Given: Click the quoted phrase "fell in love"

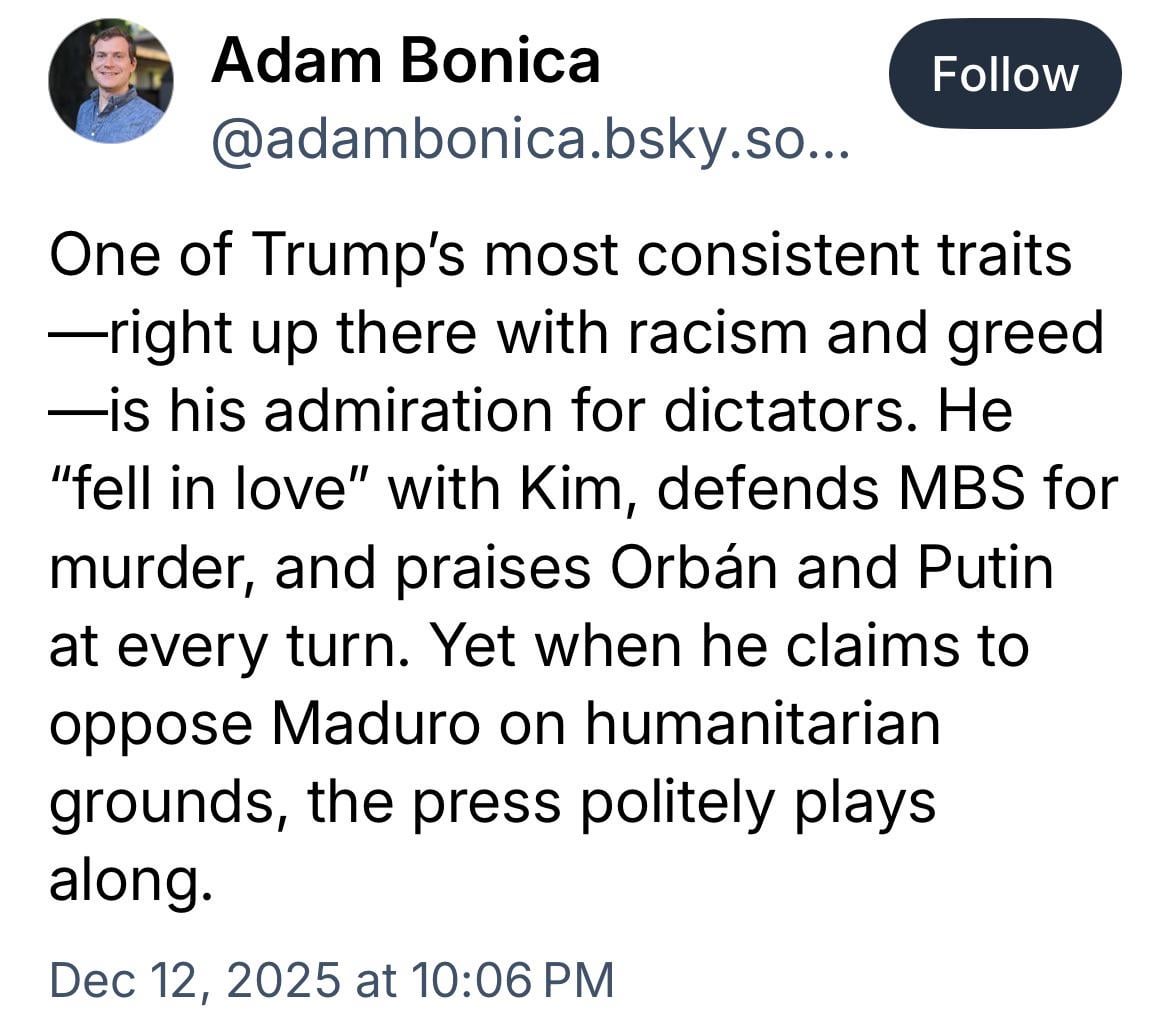Looking at the screenshot, I should (209, 490).
